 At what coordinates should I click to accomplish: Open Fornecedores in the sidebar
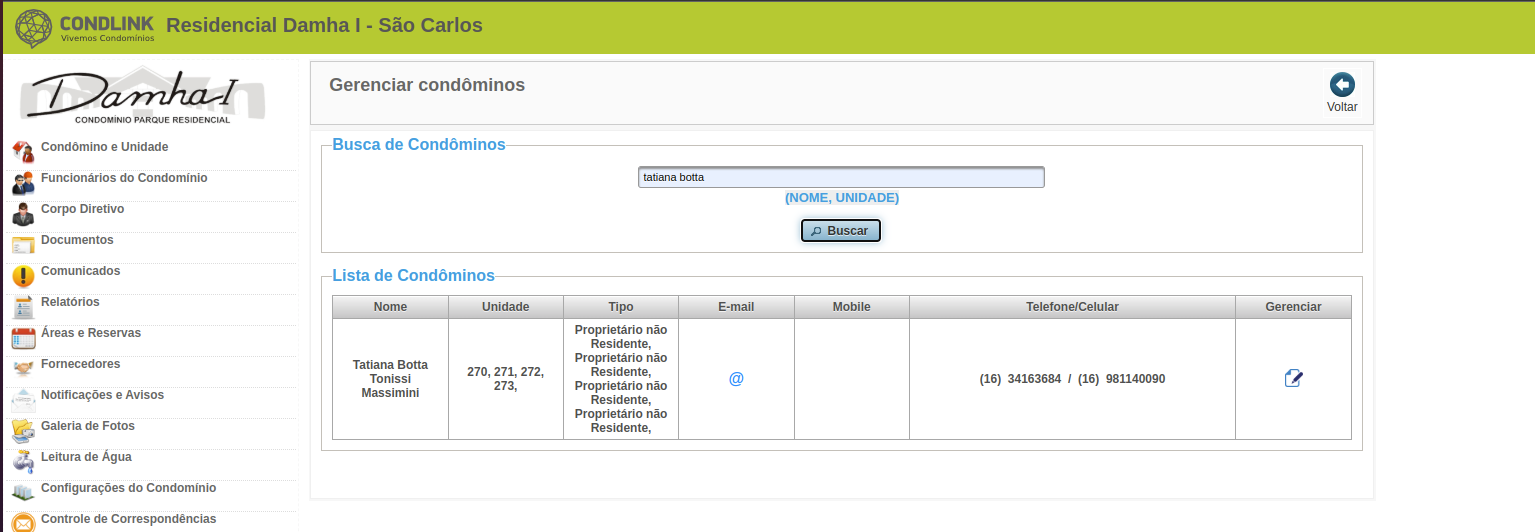click(x=80, y=364)
